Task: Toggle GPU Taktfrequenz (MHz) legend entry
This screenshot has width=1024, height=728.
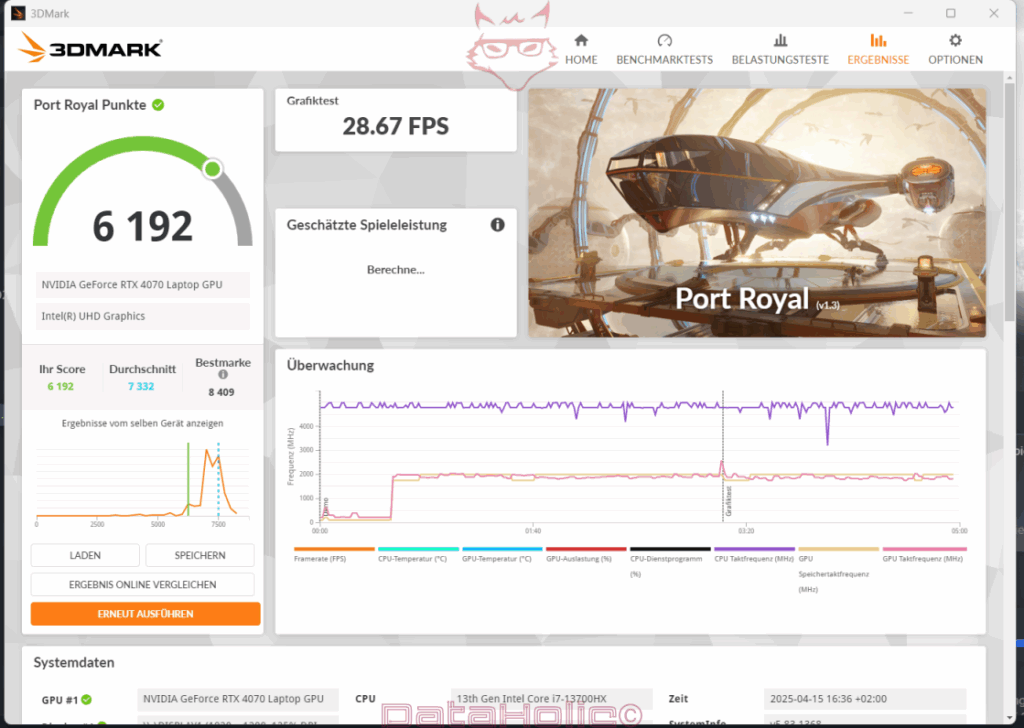Action: tap(923, 555)
